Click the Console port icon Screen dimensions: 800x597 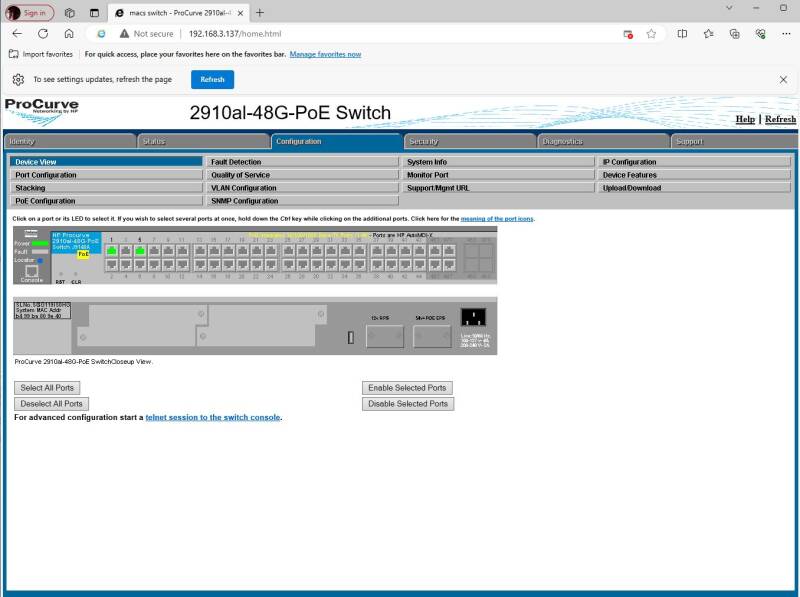tap(32, 271)
